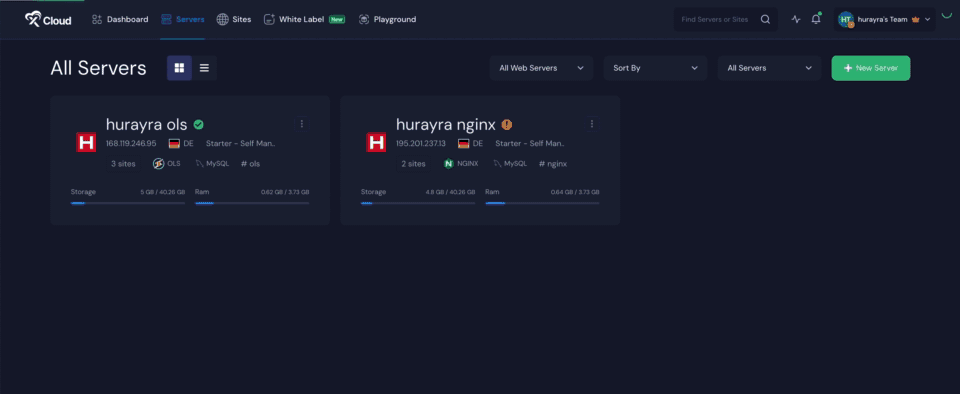Switch to list view

(204, 68)
